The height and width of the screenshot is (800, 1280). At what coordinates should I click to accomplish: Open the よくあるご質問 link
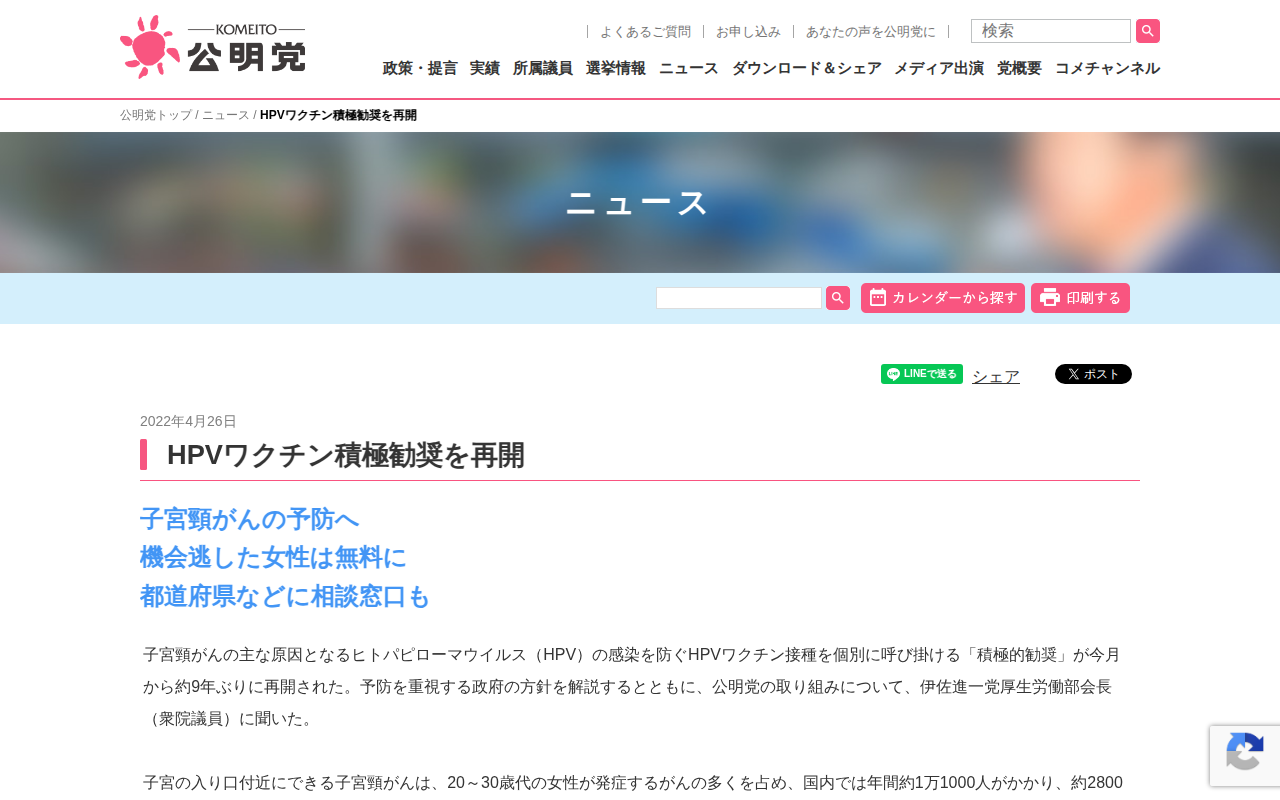645,32
